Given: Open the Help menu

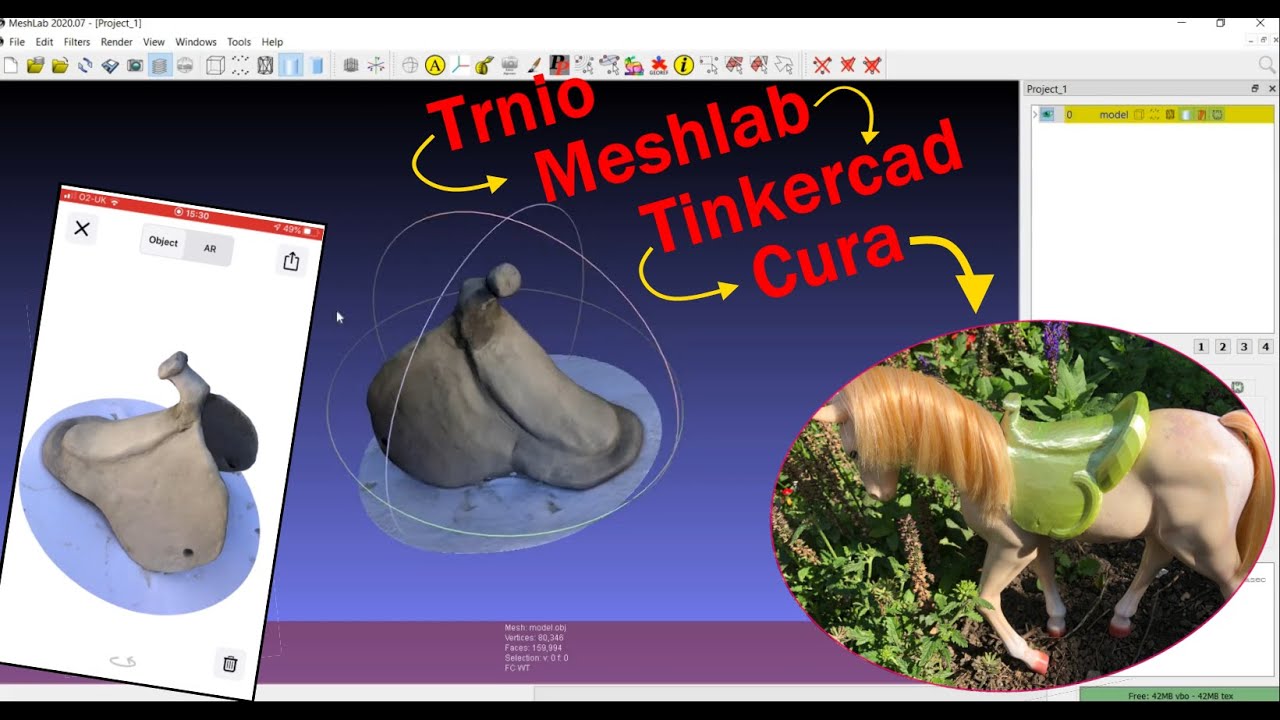Looking at the screenshot, I should (272, 42).
